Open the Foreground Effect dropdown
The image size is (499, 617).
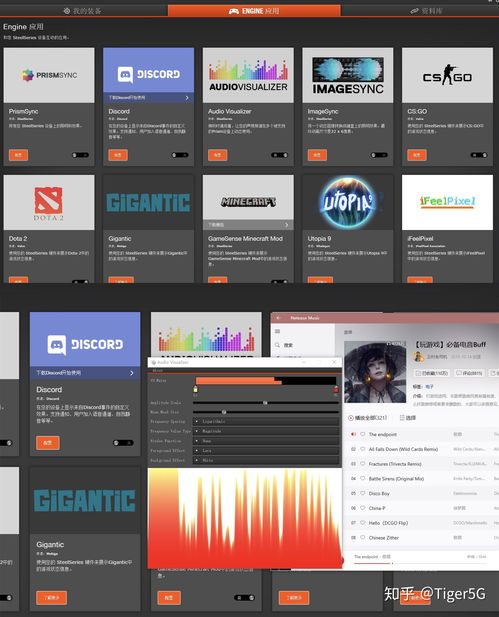click(266, 451)
